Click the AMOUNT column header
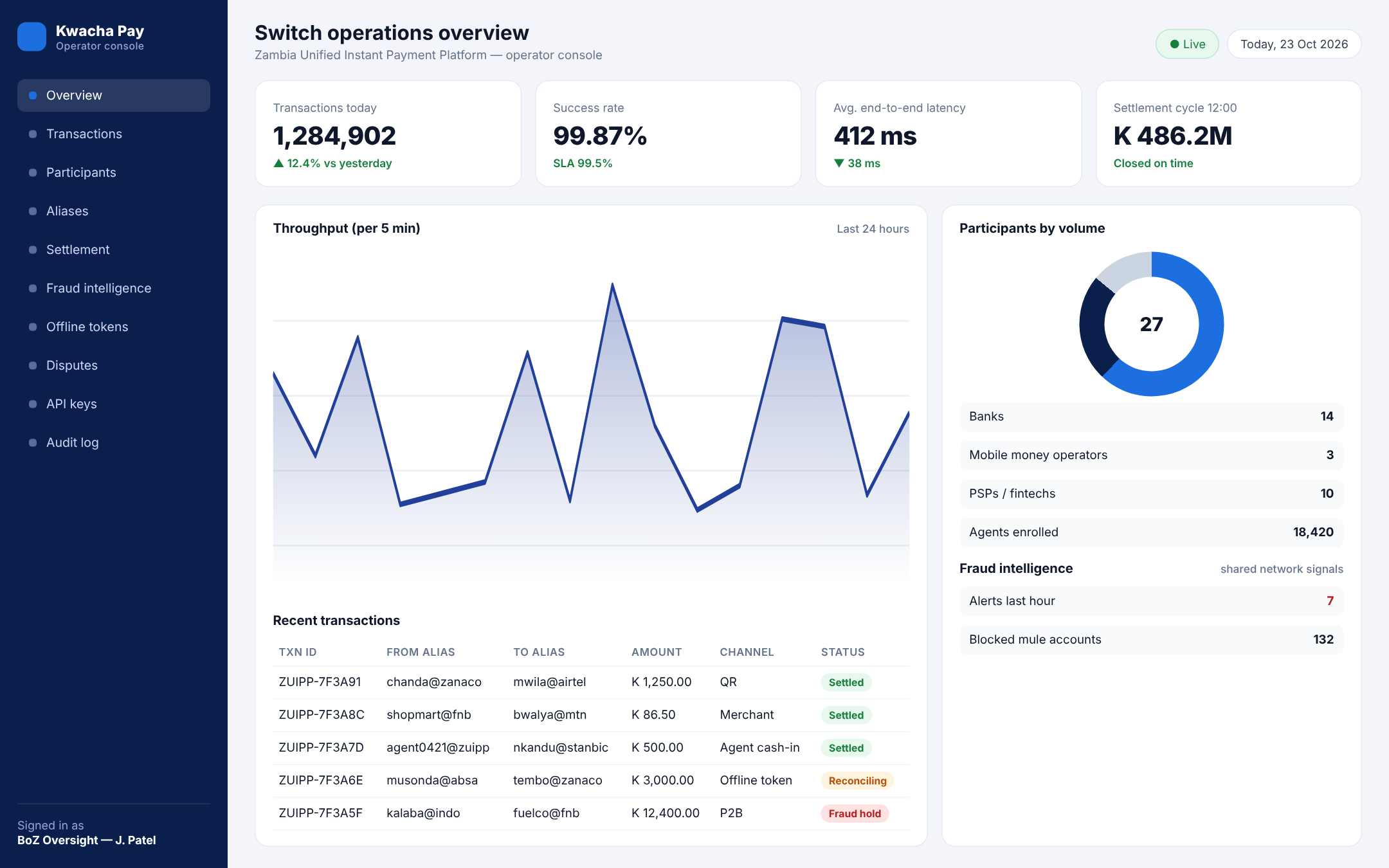The width and height of the screenshot is (1389, 868). tap(657, 652)
